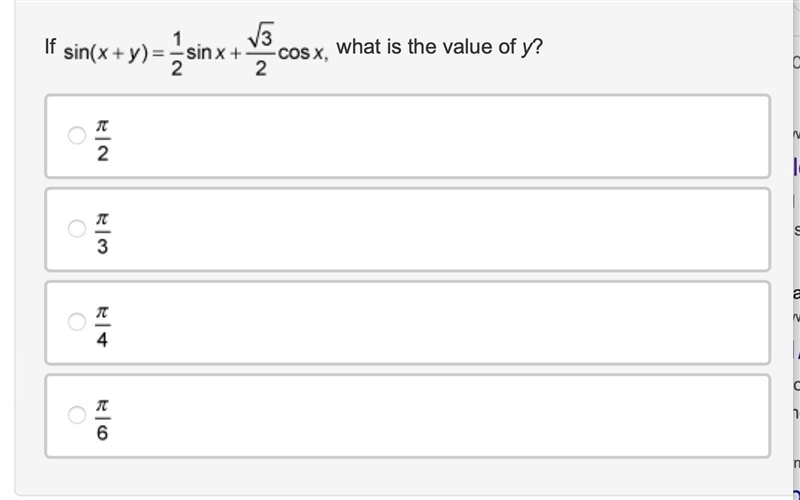Click the sin(x + y) expression

click(106, 53)
